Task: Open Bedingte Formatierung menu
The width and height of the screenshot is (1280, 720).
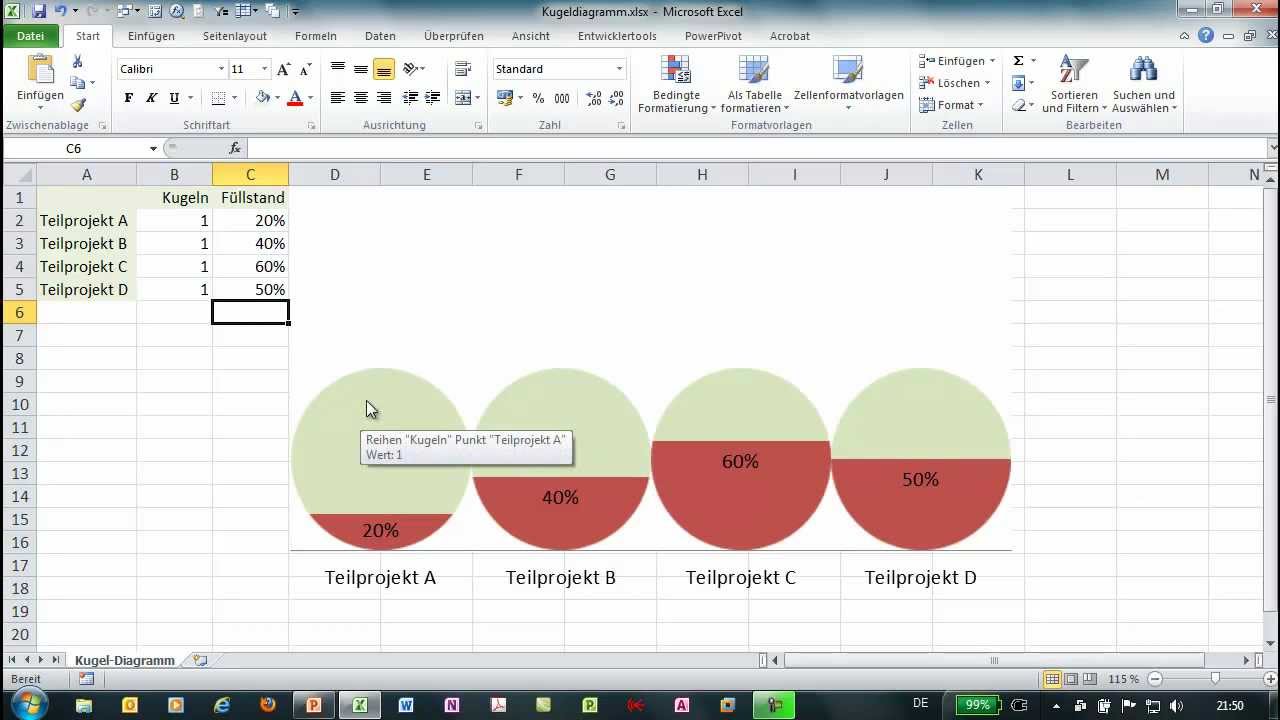Action: [x=677, y=85]
